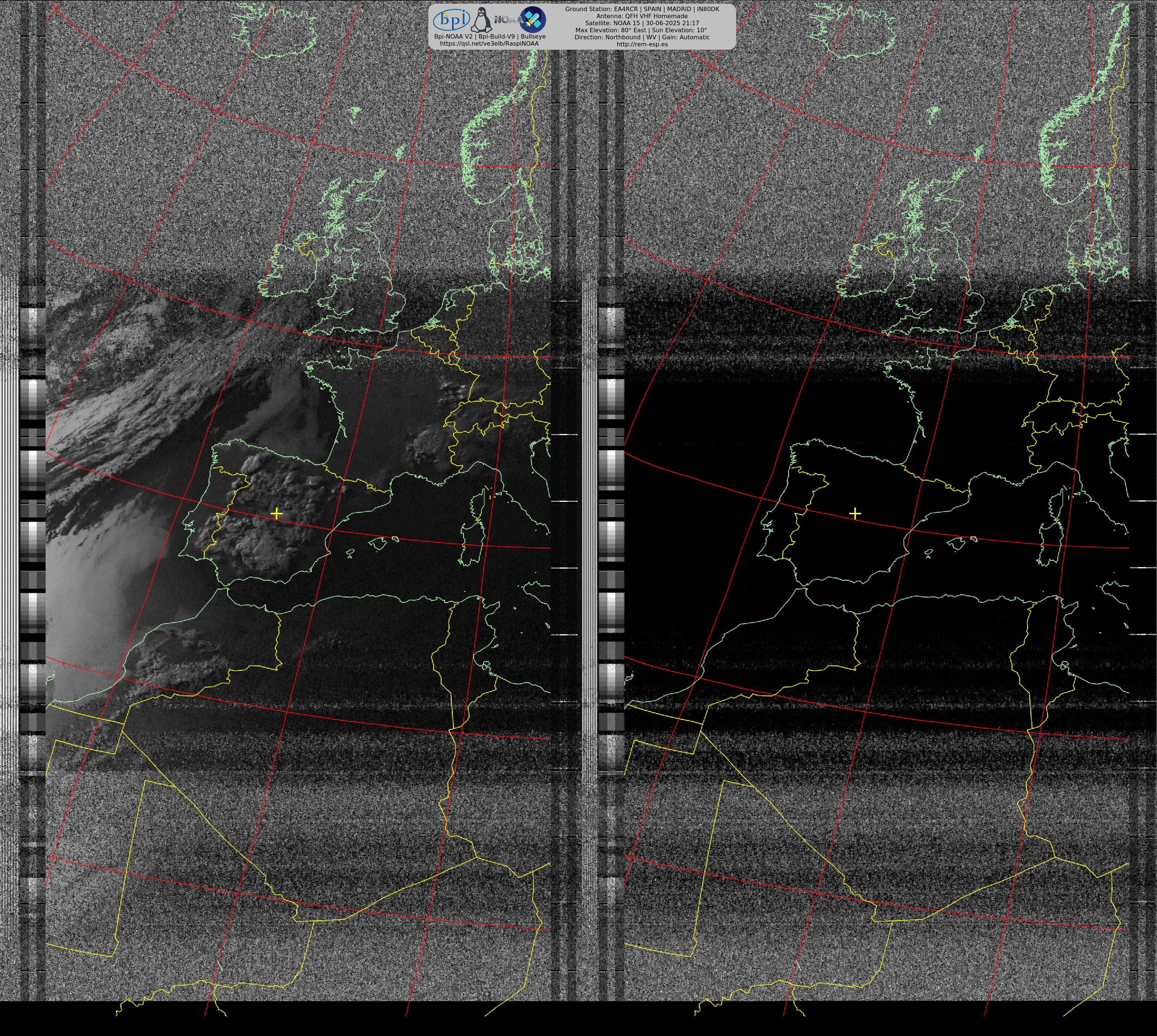Click the Direction Northbound WV Gain line
Screen dimensions: 1157x1036
(642, 37)
